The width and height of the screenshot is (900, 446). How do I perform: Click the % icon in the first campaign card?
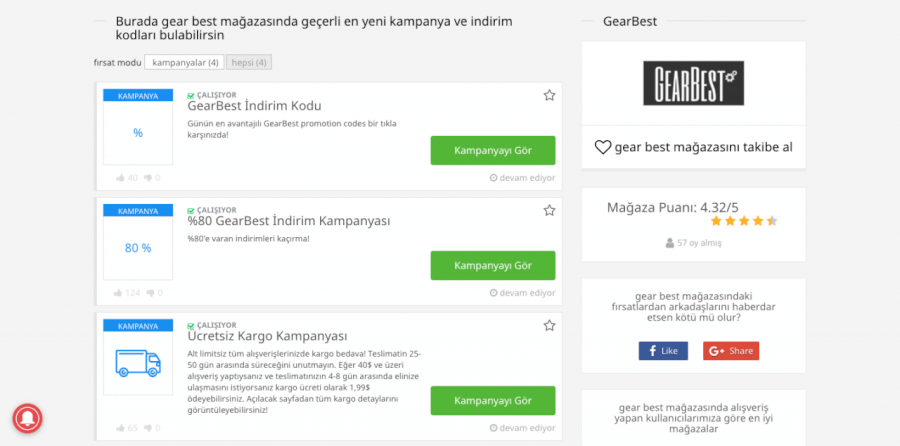138,133
